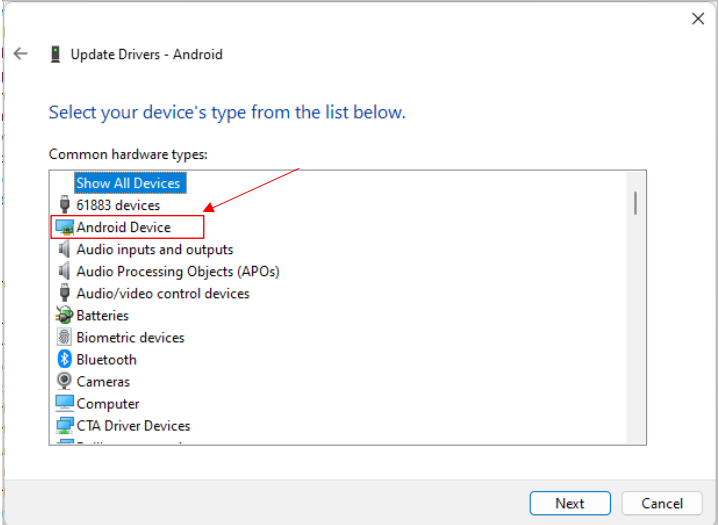Image resolution: width=719 pixels, height=525 pixels.
Task: Click the hardware list scrollbar thumb
Action: coord(635,202)
